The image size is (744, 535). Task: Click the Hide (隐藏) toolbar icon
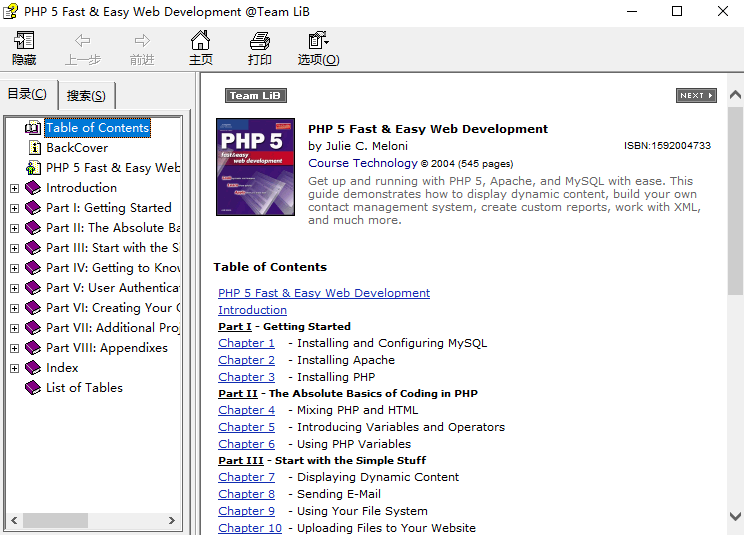coord(24,42)
